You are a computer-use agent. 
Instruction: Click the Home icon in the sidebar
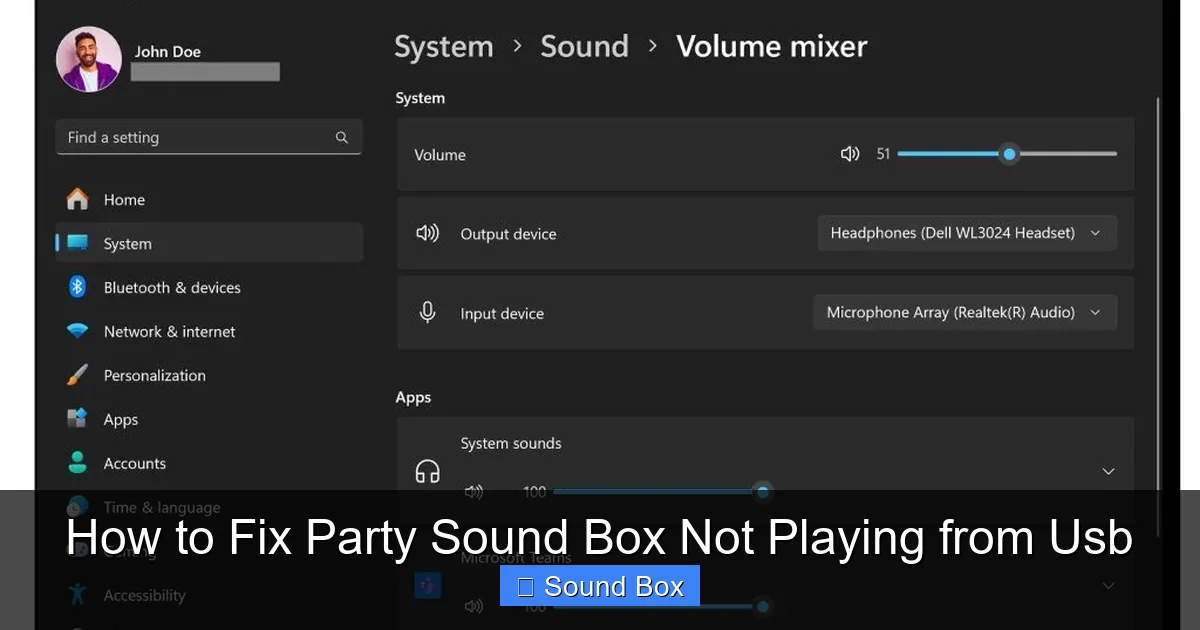tap(77, 199)
